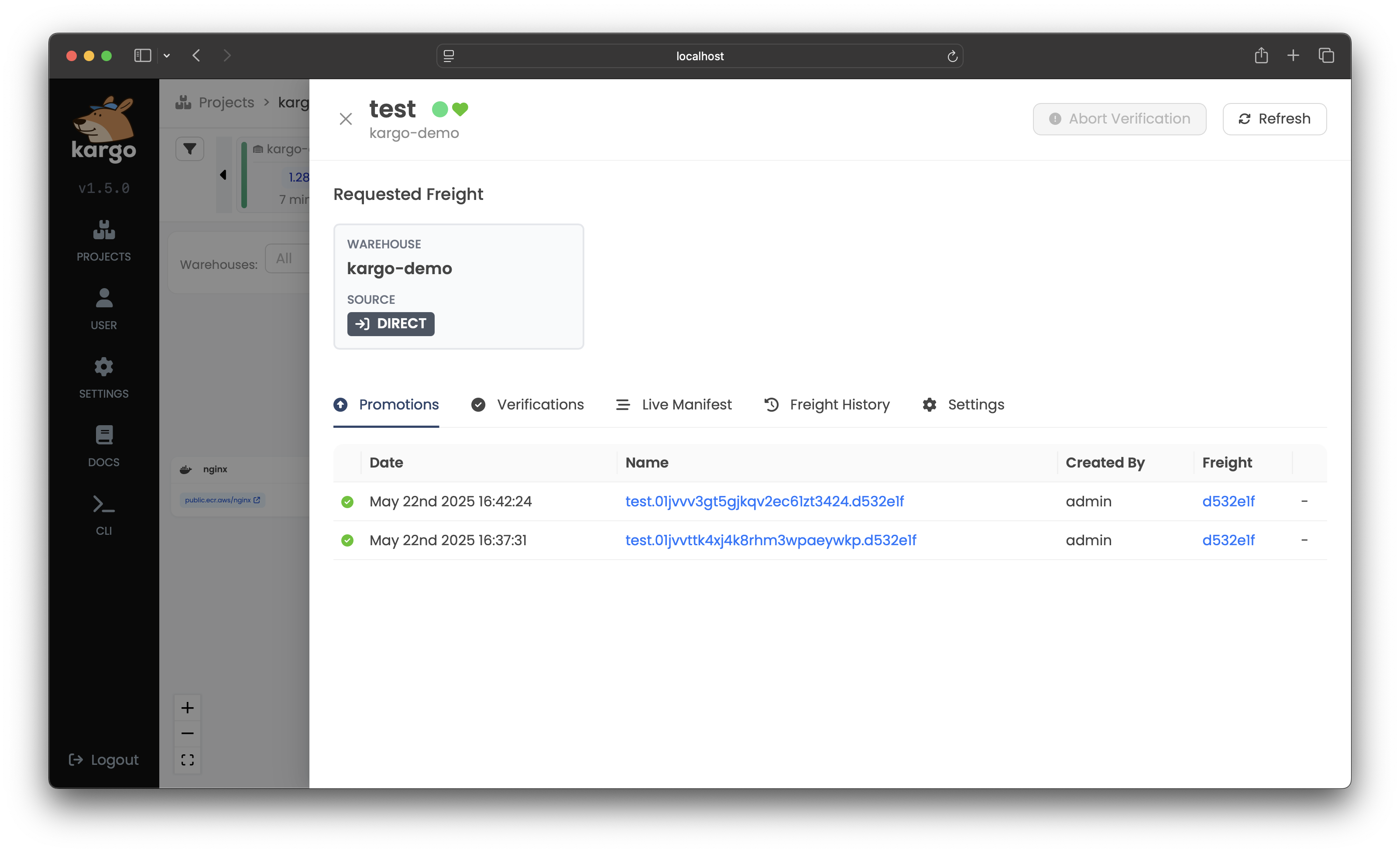Open the Docs sidebar icon
The height and width of the screenshot is (853, 1400).
[x=103, y=446]
